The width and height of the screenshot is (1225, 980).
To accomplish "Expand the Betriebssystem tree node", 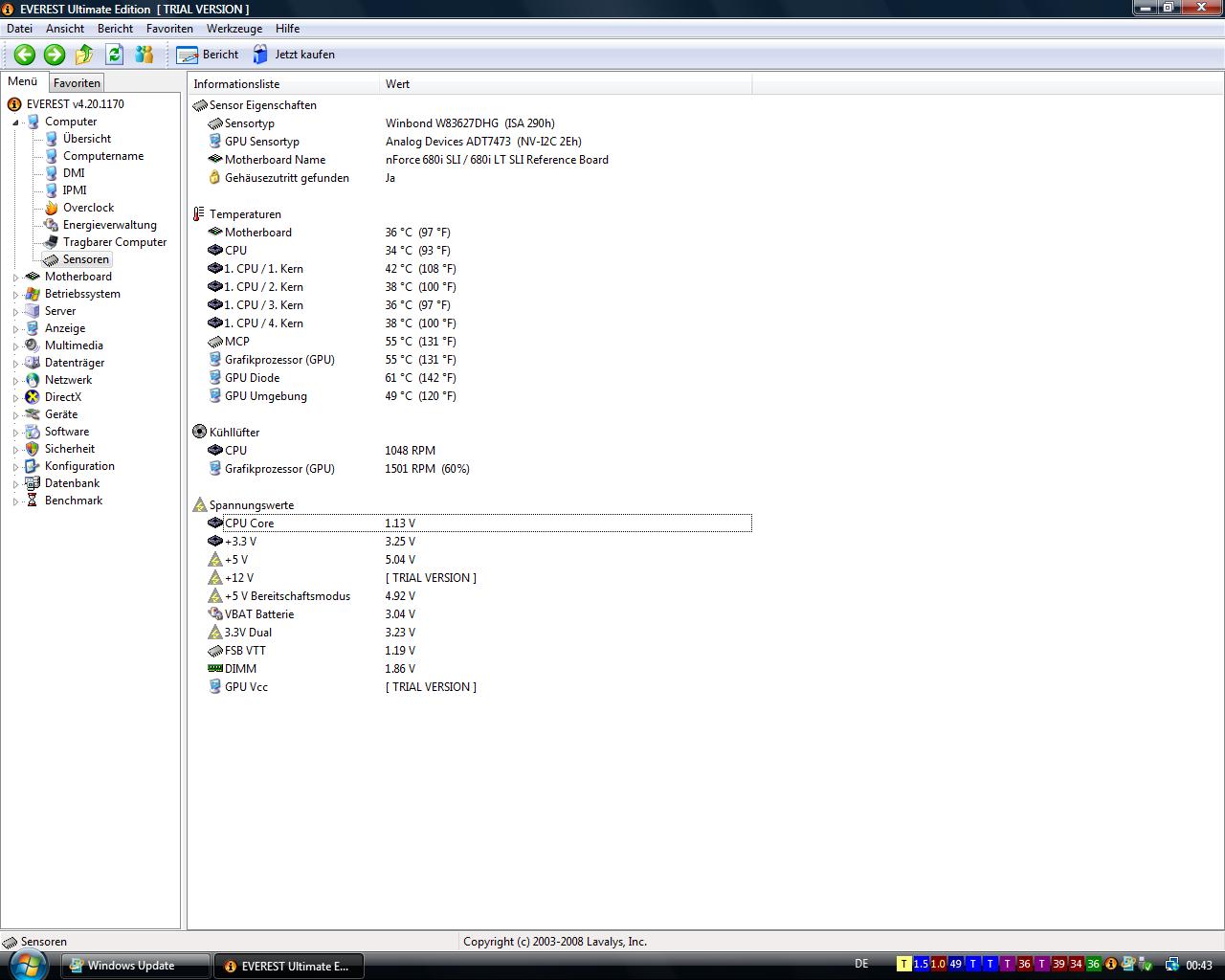I will (15, 295).
